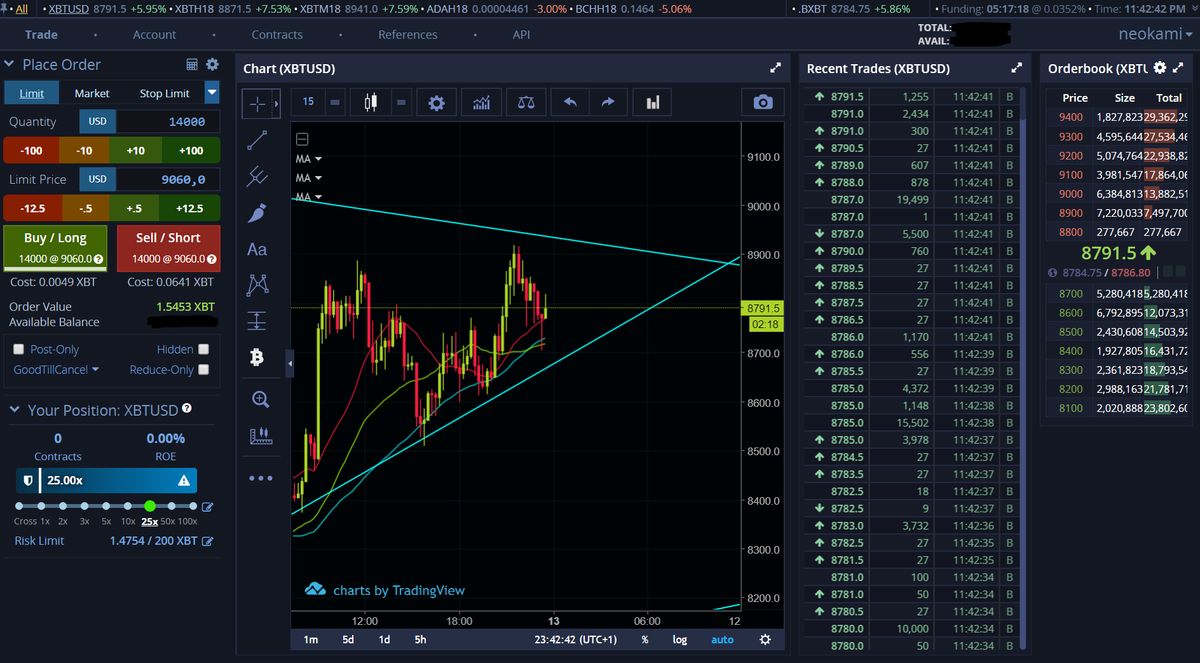1200x663 pixels.
Task: Open chart settings gear beside auto
Action: [765, 639]
